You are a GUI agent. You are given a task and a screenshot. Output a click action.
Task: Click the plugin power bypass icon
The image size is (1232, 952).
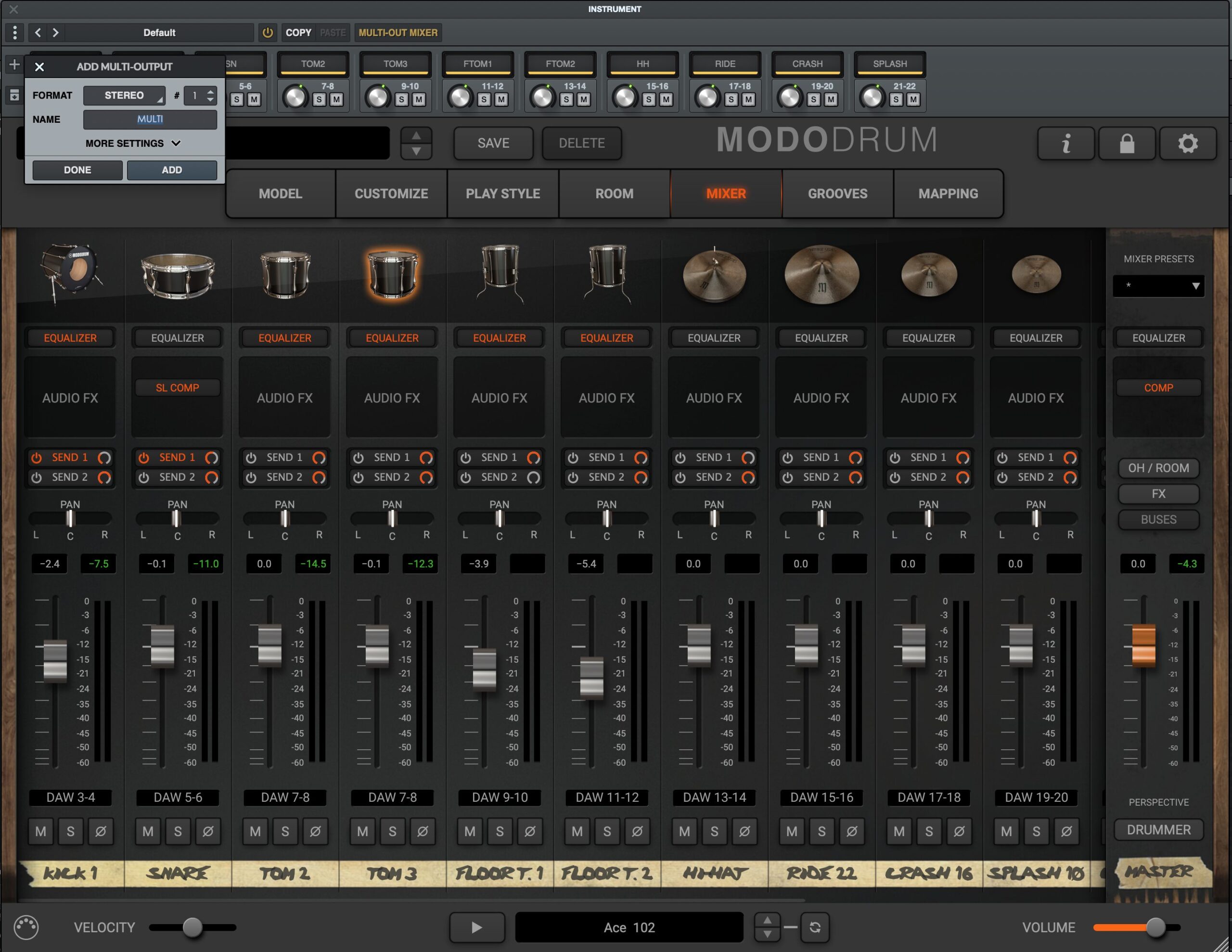point(268,33)
